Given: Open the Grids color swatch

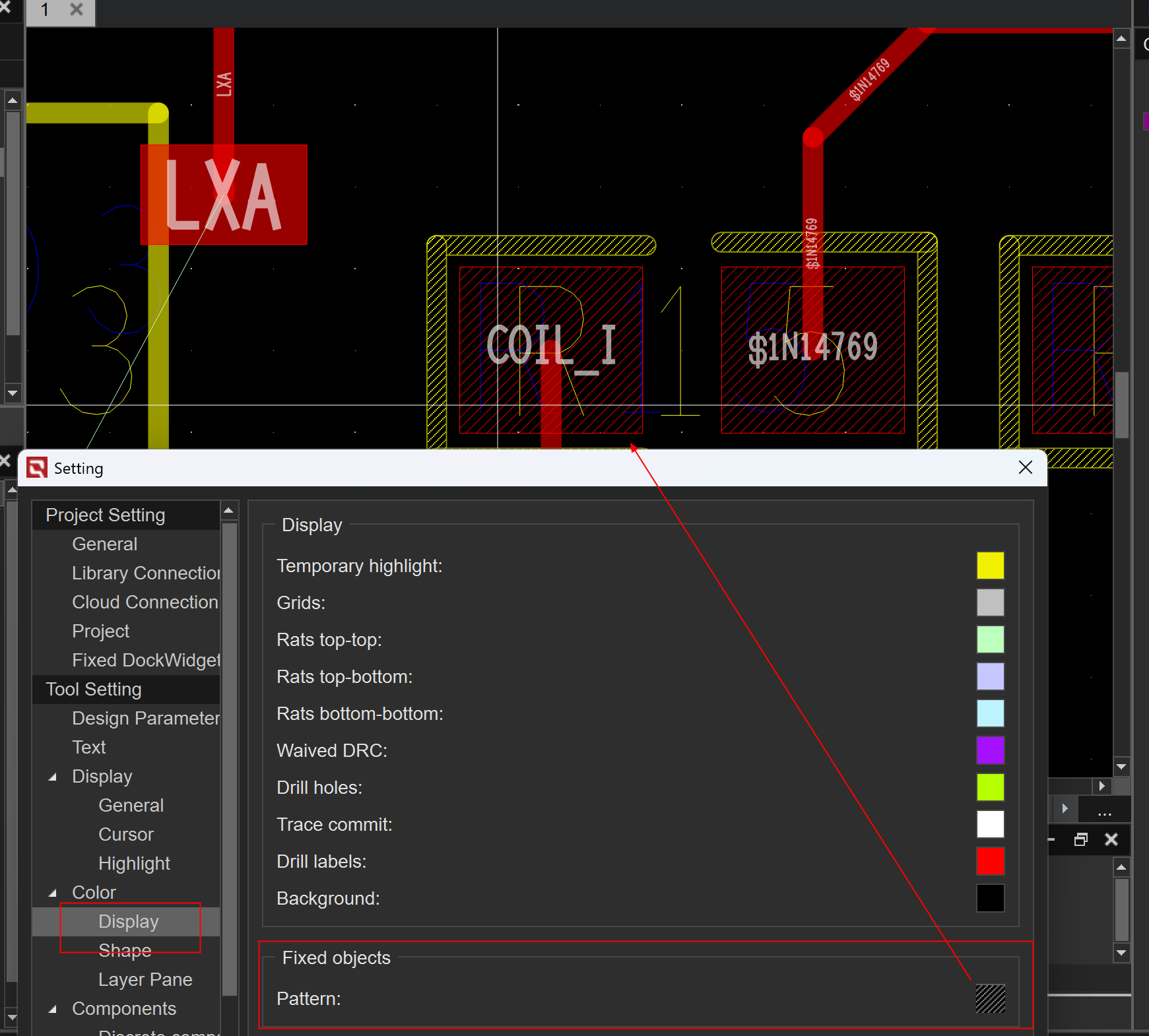Looking at the screenshot, I should click(990, 602).
